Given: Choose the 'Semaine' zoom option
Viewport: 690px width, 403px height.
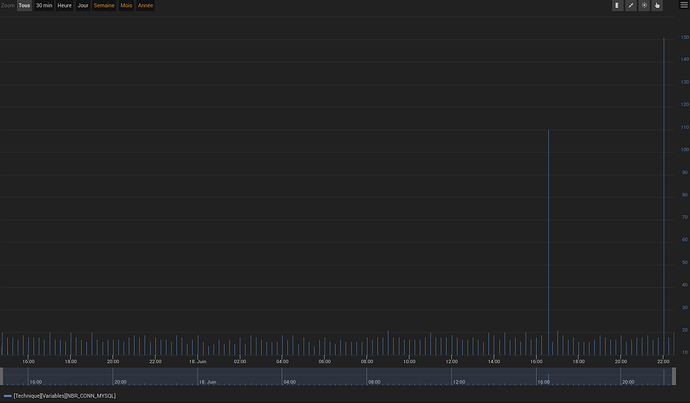Looking at the screenshot, I should tap(104, 6).
